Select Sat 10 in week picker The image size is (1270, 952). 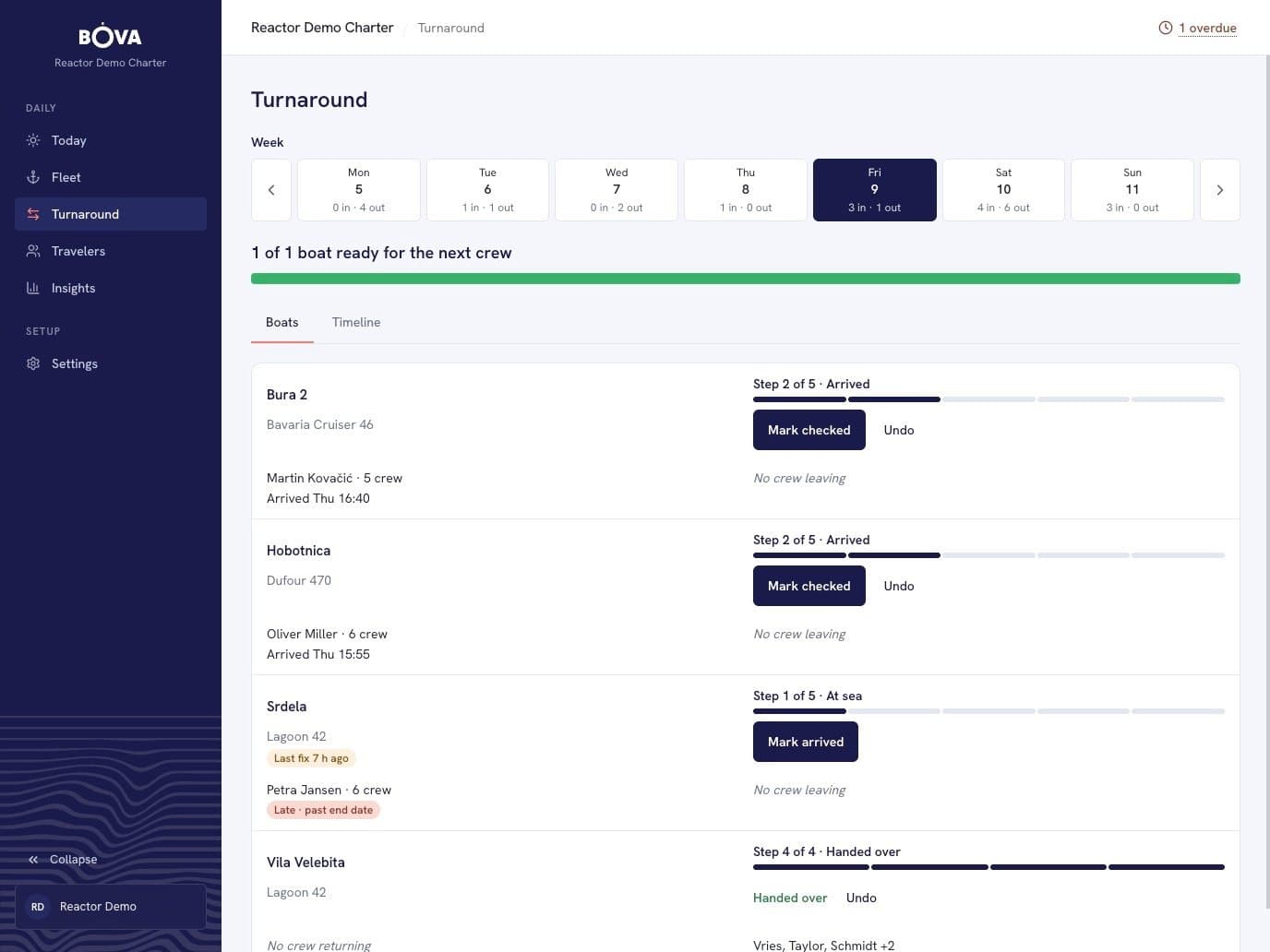pyautogui.click(x=1003, y=190)
